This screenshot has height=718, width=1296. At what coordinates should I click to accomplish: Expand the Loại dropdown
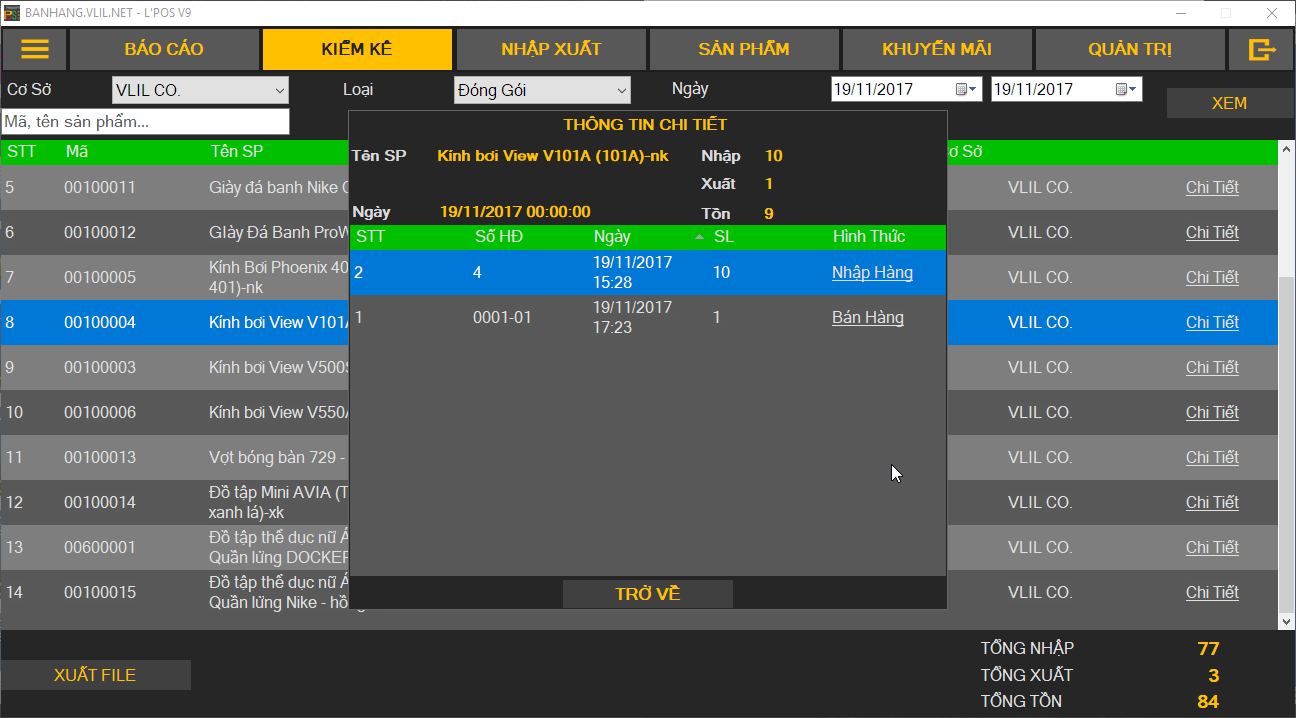(621, 91)
